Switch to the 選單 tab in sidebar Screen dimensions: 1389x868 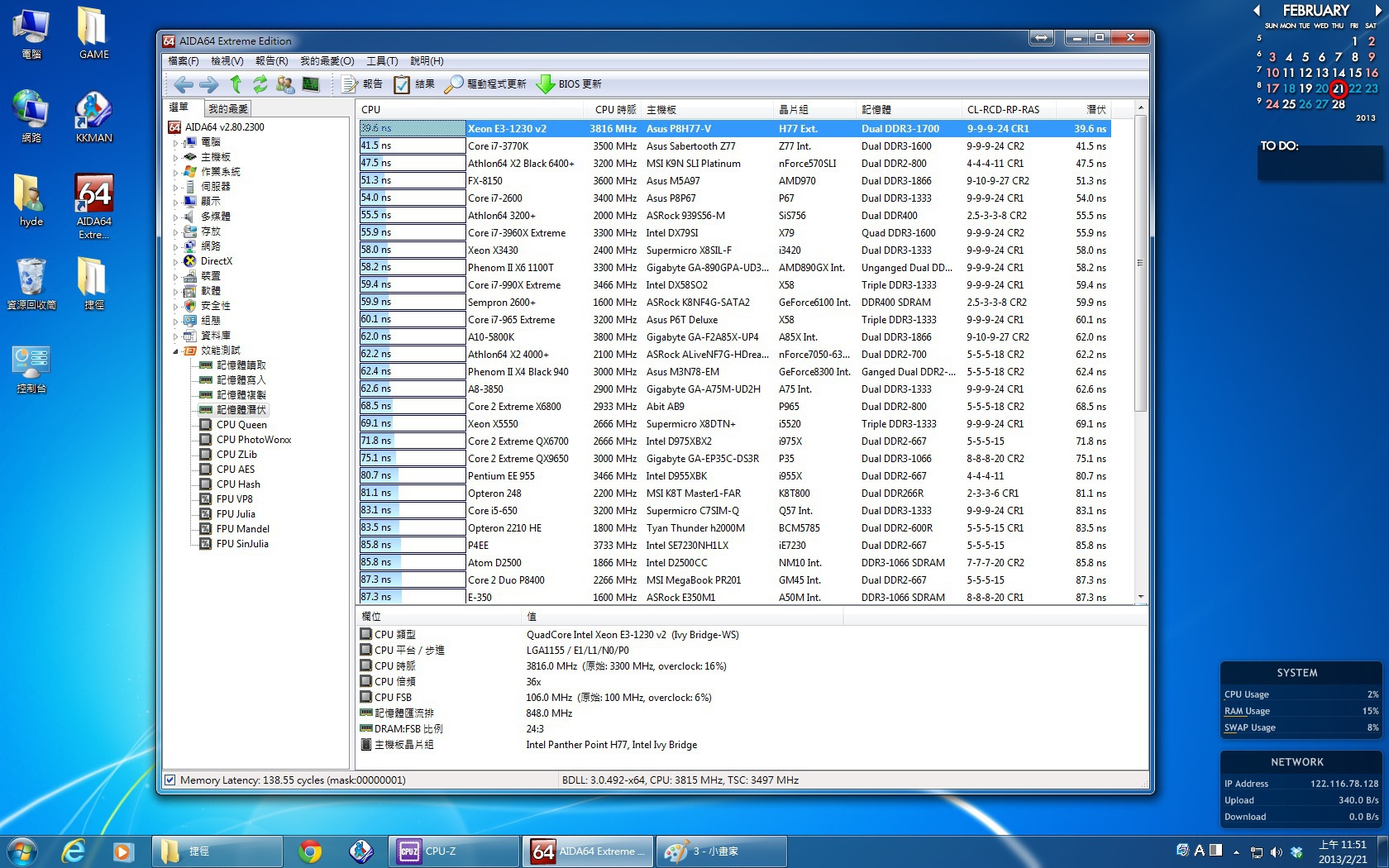(179, 107)
